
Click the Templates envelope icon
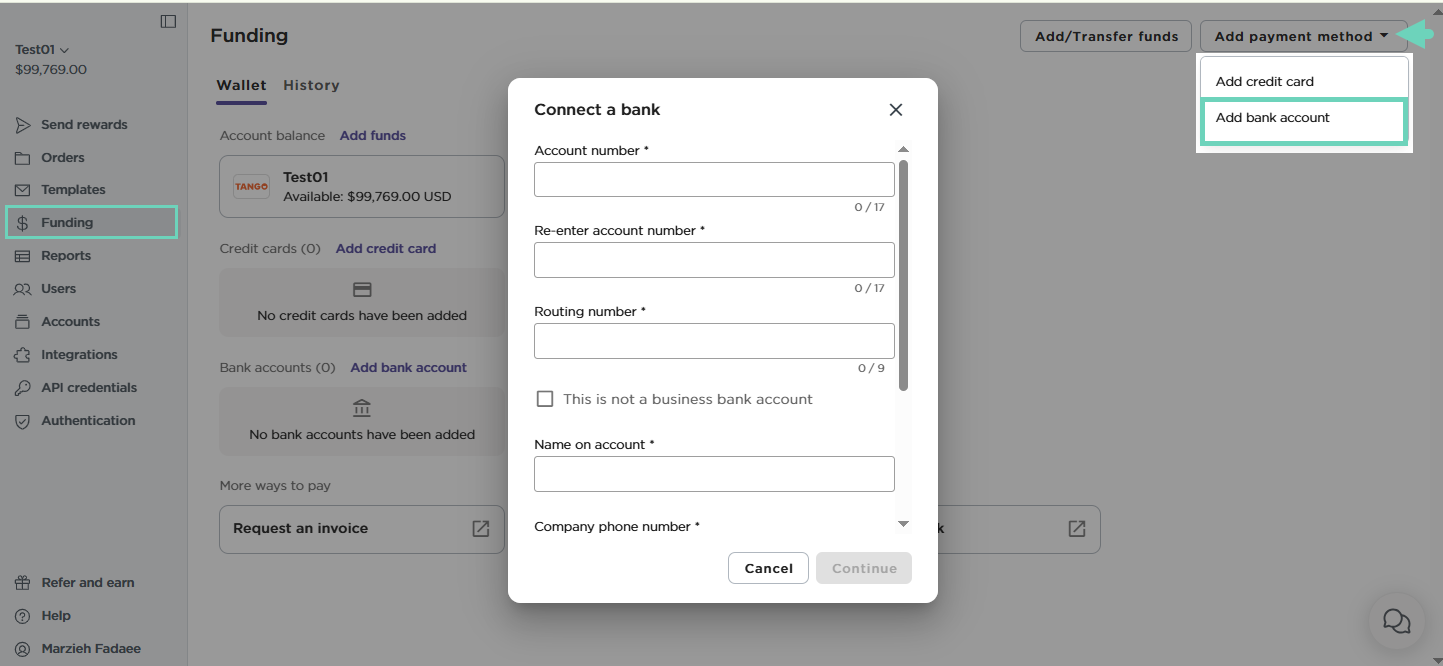click(x=22, y=190)
